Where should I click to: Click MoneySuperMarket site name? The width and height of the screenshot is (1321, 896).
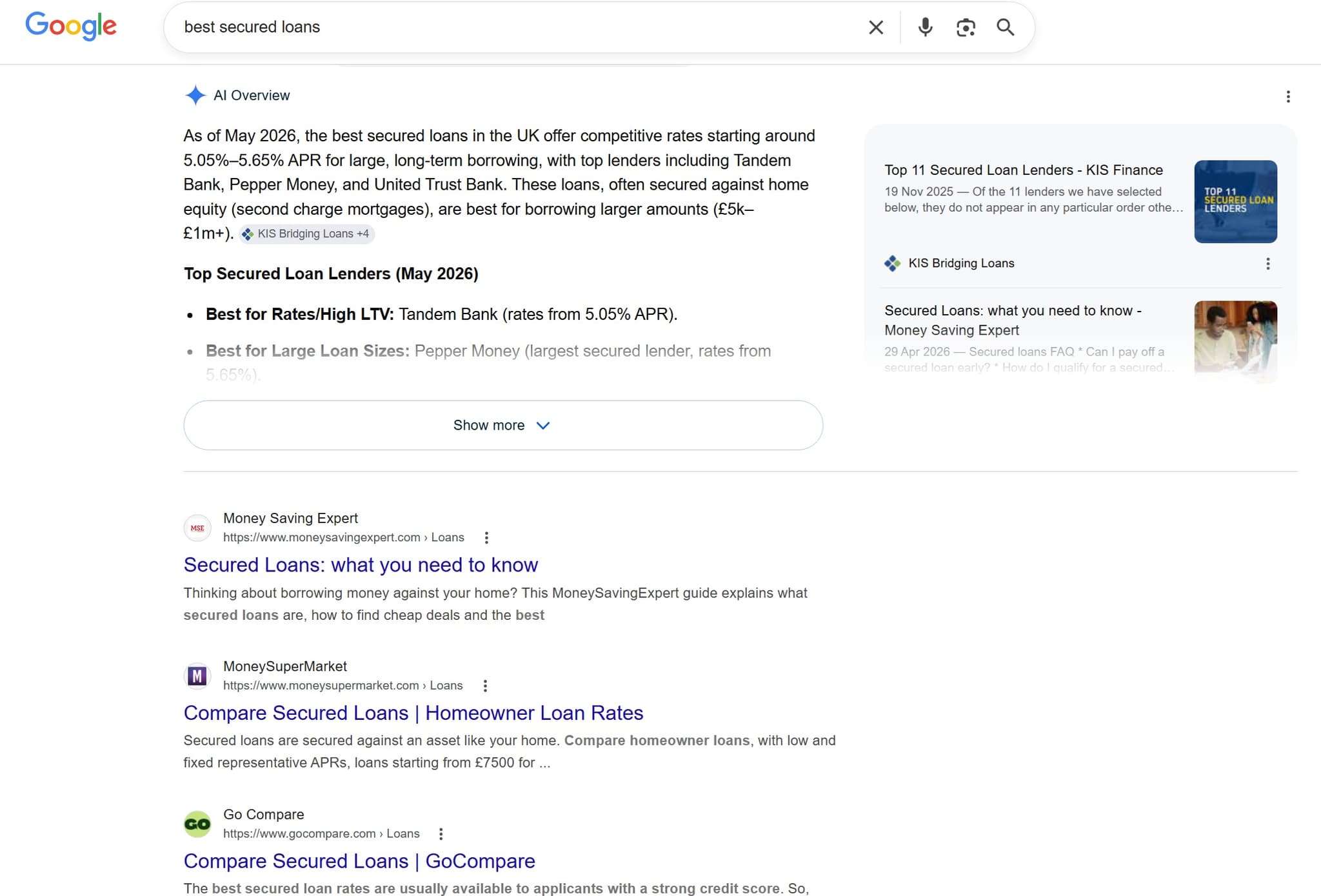click(285, 666)
